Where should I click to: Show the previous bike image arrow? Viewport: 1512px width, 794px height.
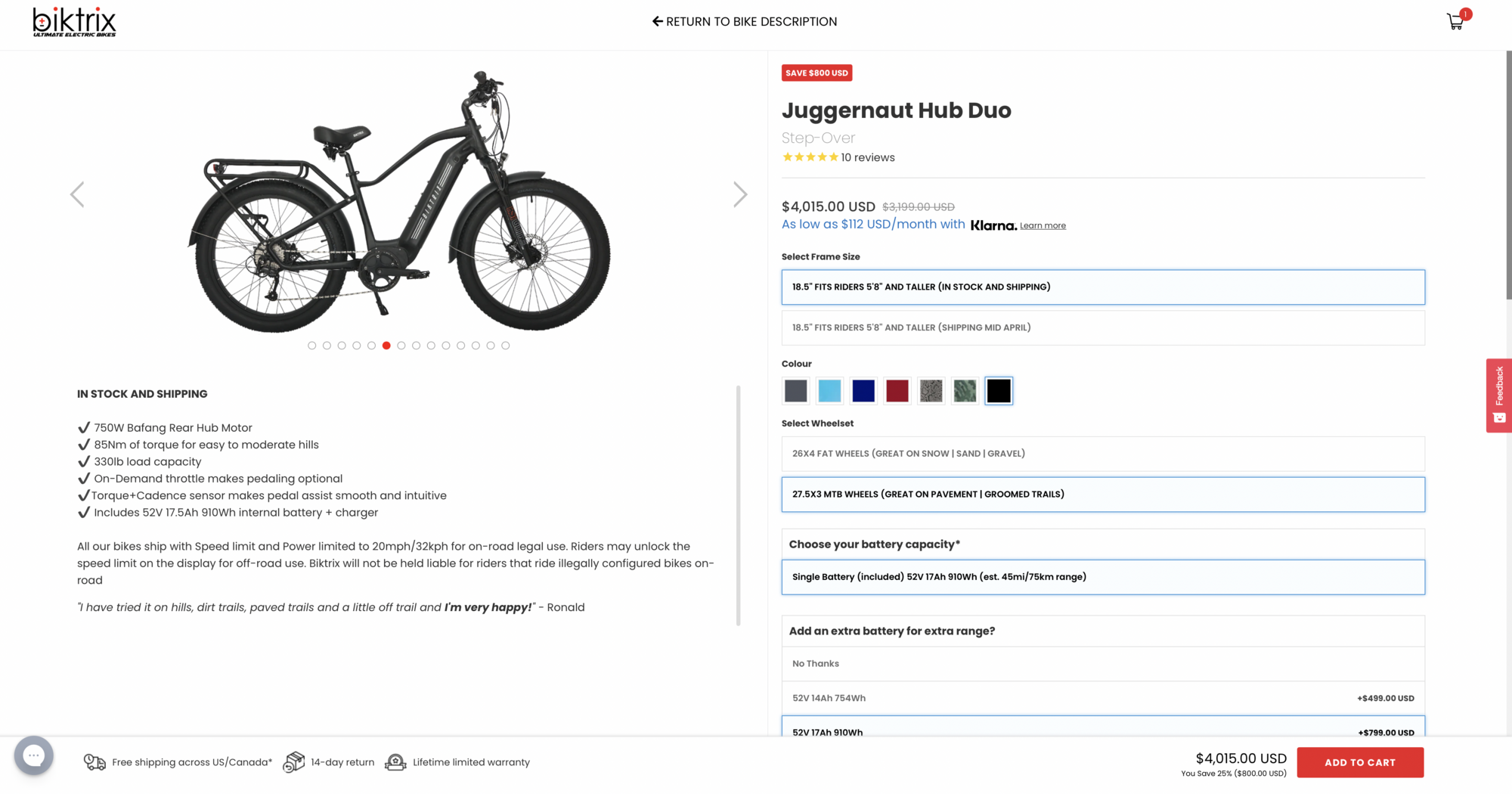(x=77, y=194)
